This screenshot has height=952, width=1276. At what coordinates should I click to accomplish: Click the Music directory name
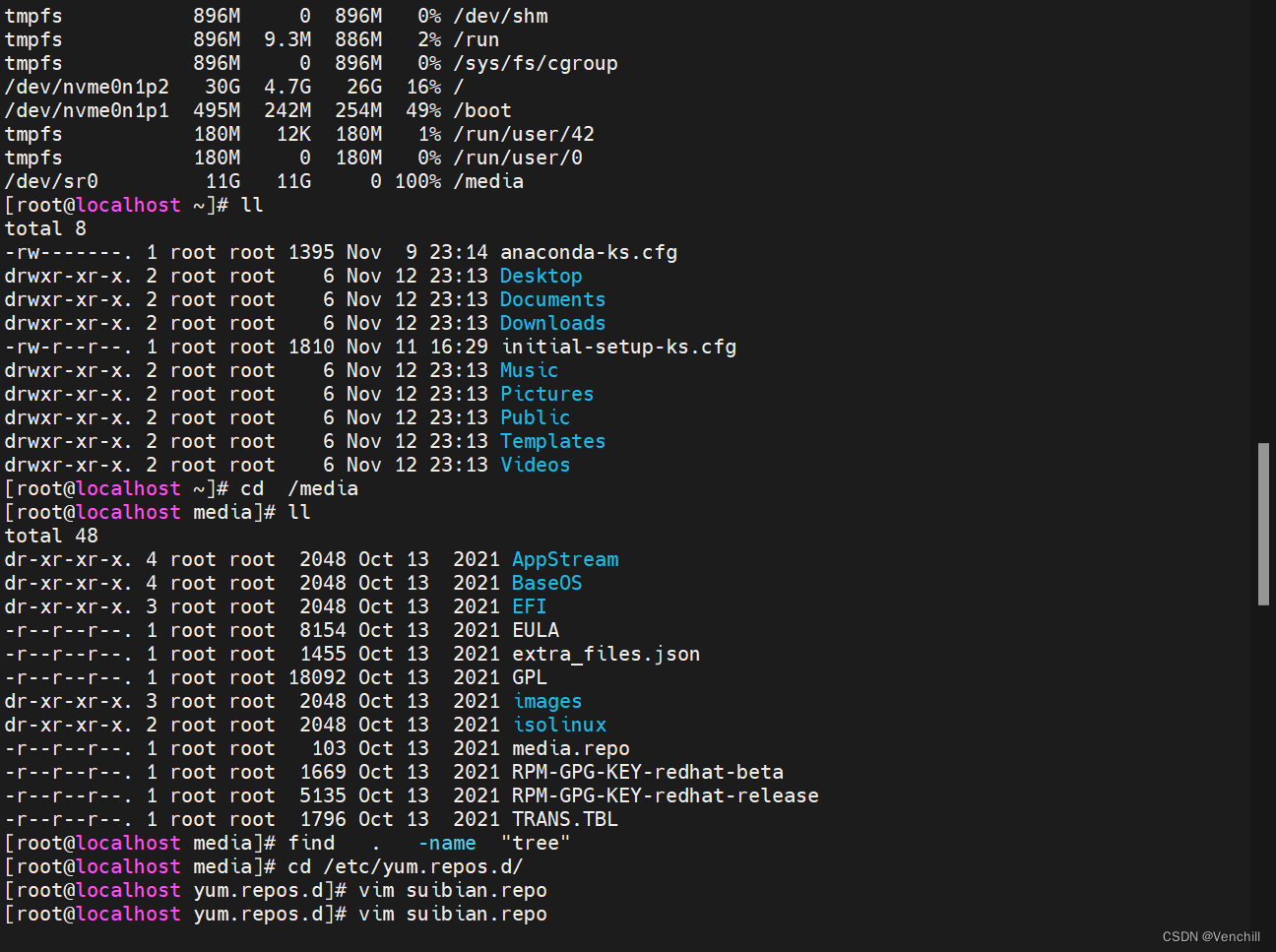coord(529,370)
